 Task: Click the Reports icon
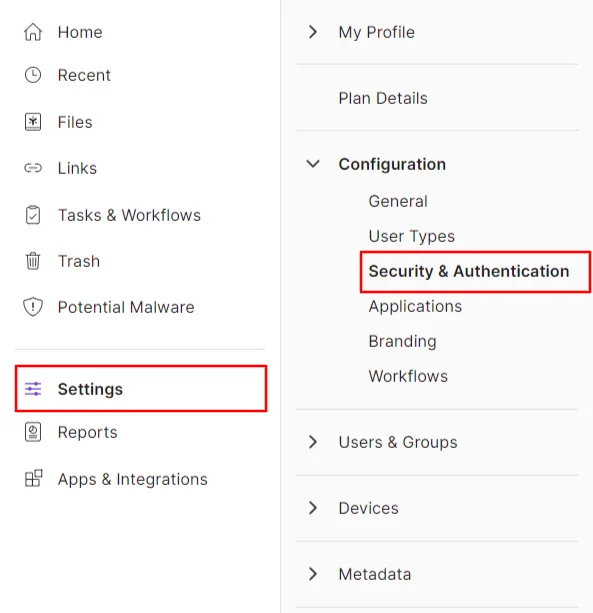[33, 432]
